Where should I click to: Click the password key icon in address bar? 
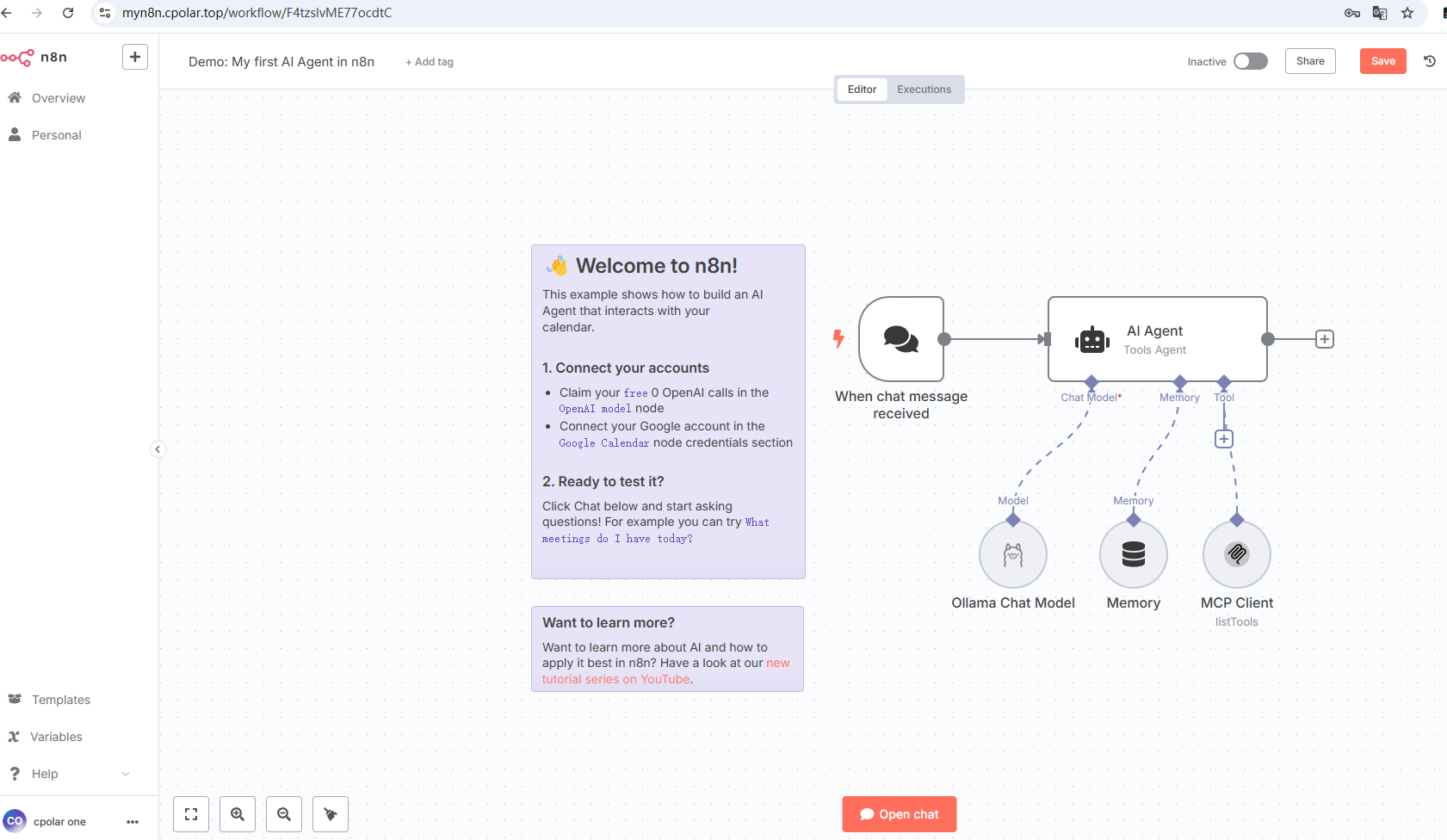pos(1352,13)
